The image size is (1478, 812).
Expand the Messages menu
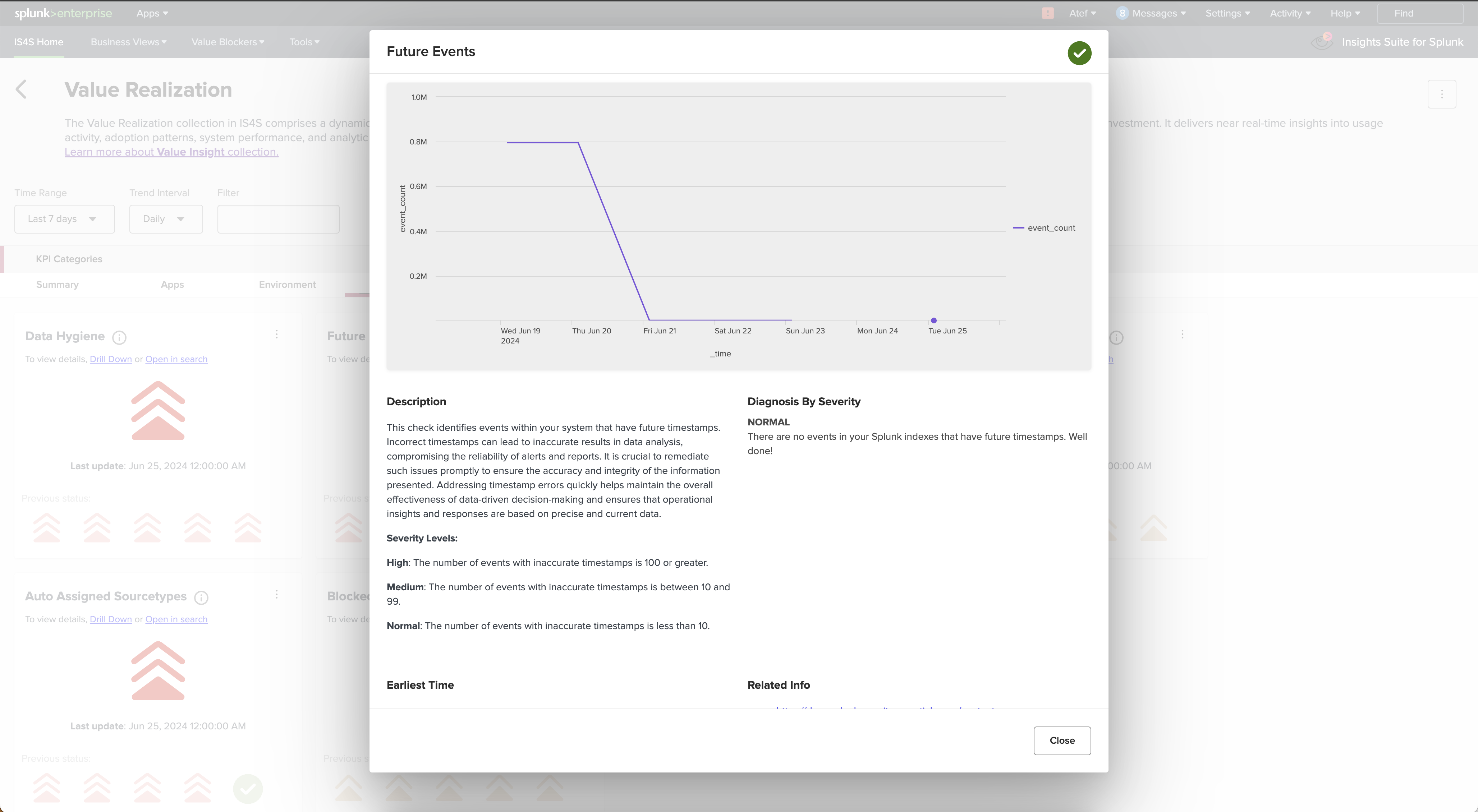pos(1159,13)
